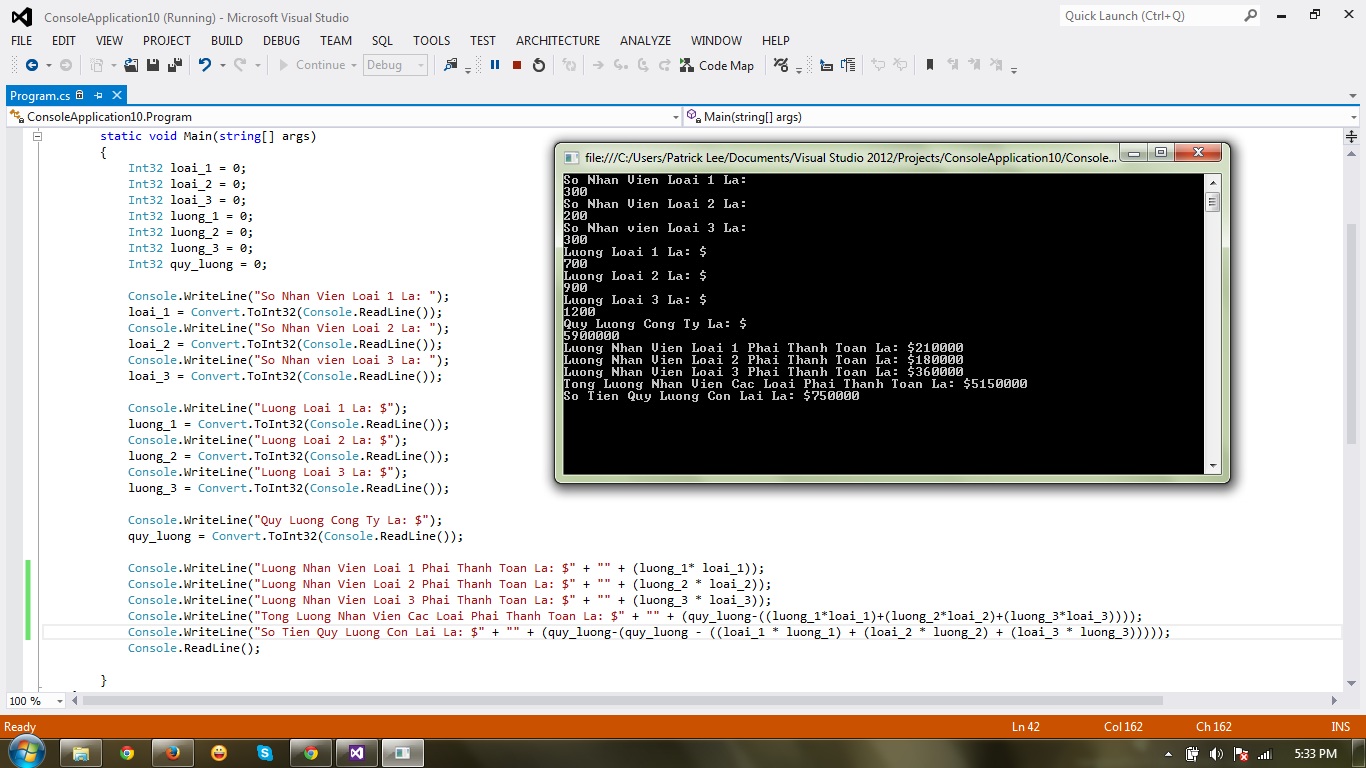Open the DEBUG menu
This screenshot has height=768, width=1366.
pyautogui.click(x=281, y=41)
